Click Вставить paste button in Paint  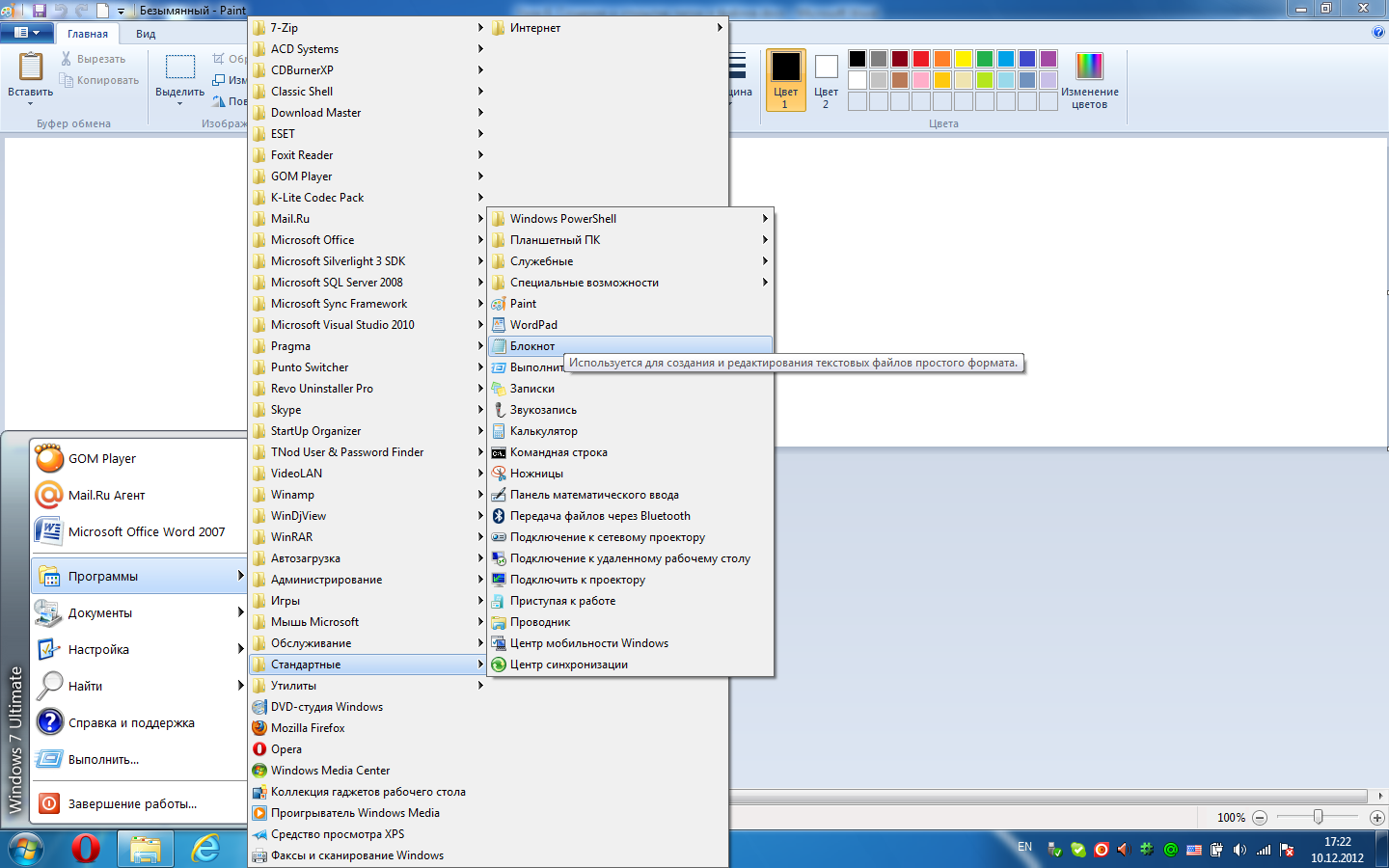(x=31, y=77)
